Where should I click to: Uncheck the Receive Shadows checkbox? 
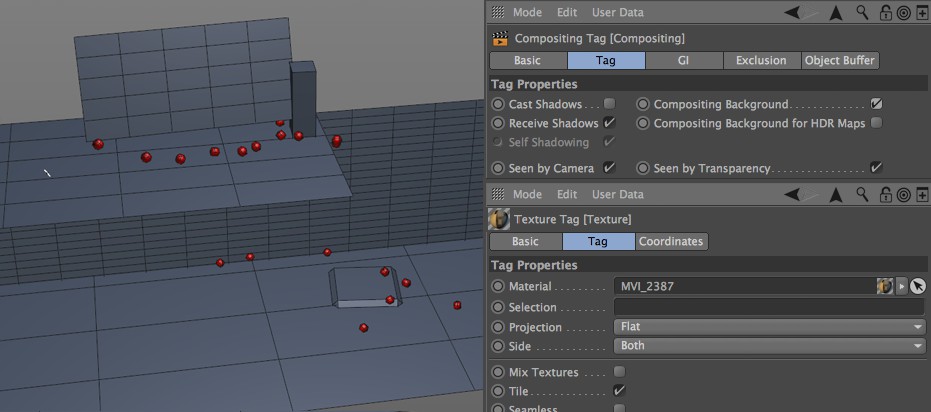click(x=609, y=123)
